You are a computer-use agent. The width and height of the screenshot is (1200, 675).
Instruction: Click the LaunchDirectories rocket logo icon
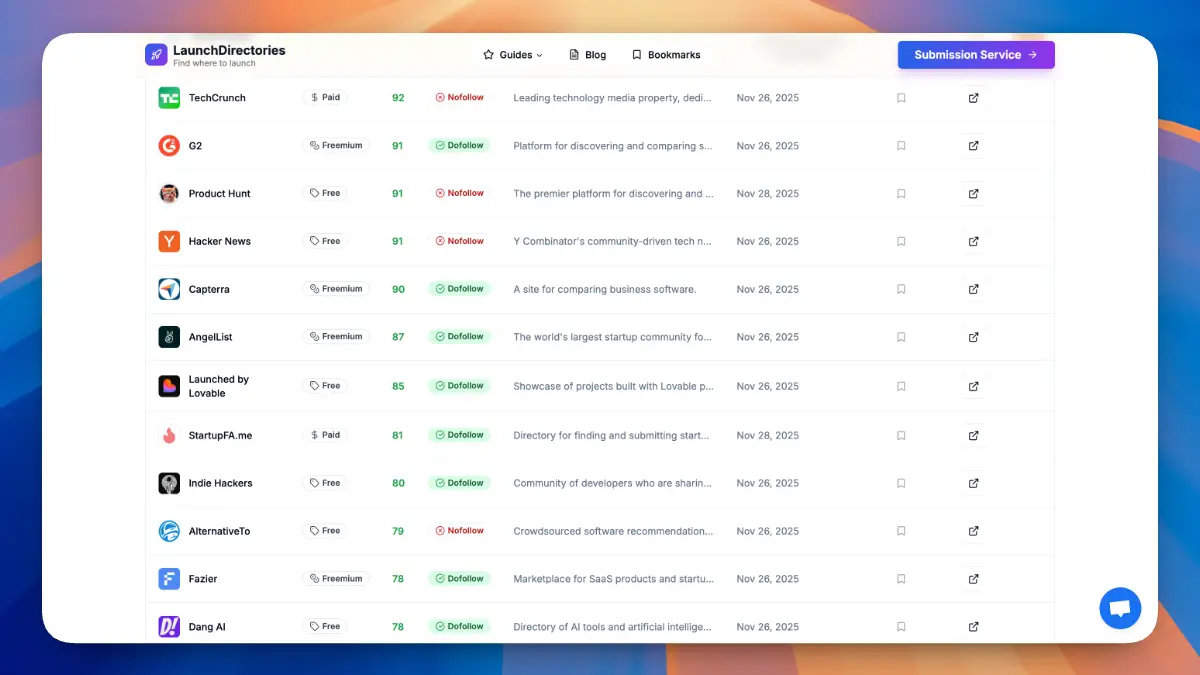point(156,53)
